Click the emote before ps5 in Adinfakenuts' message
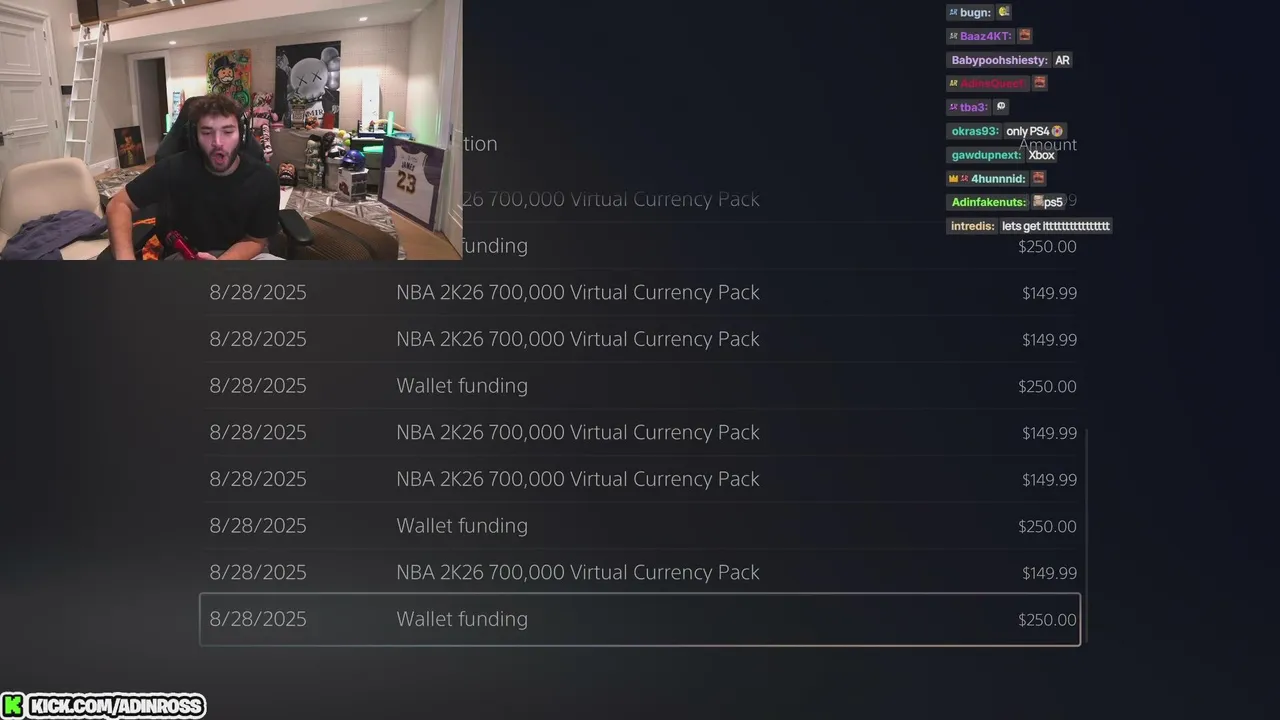1280x720 pixels. click(x=1038, y=202)
